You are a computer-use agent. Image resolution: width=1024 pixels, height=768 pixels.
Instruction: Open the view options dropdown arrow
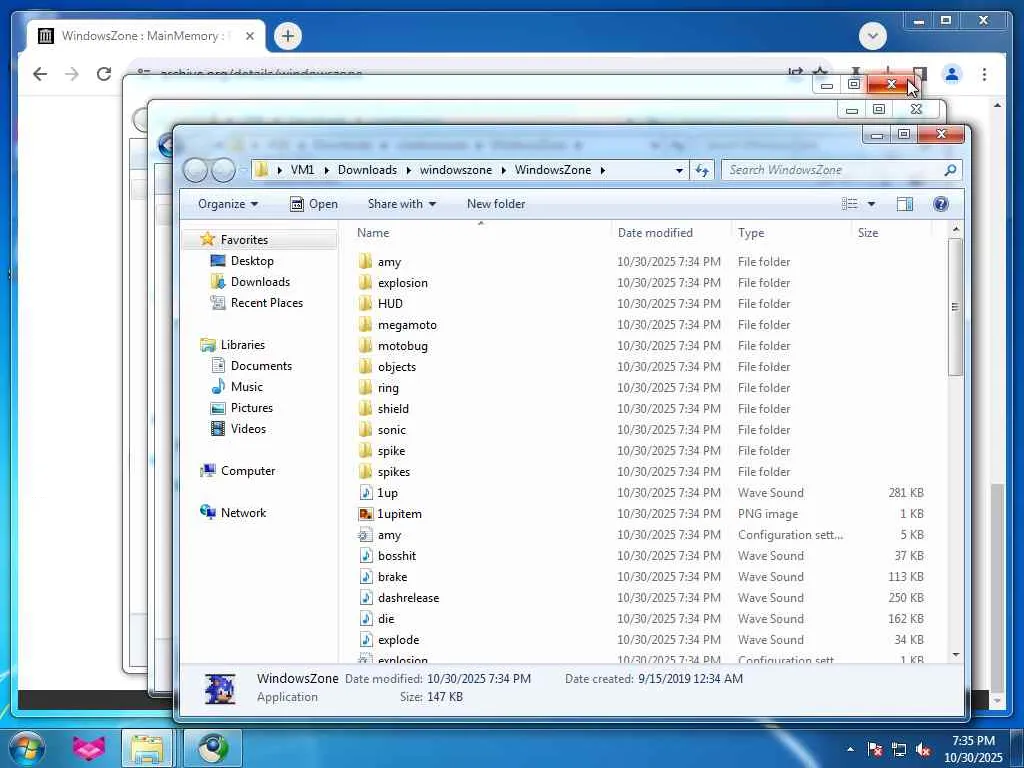pos(871,204)
